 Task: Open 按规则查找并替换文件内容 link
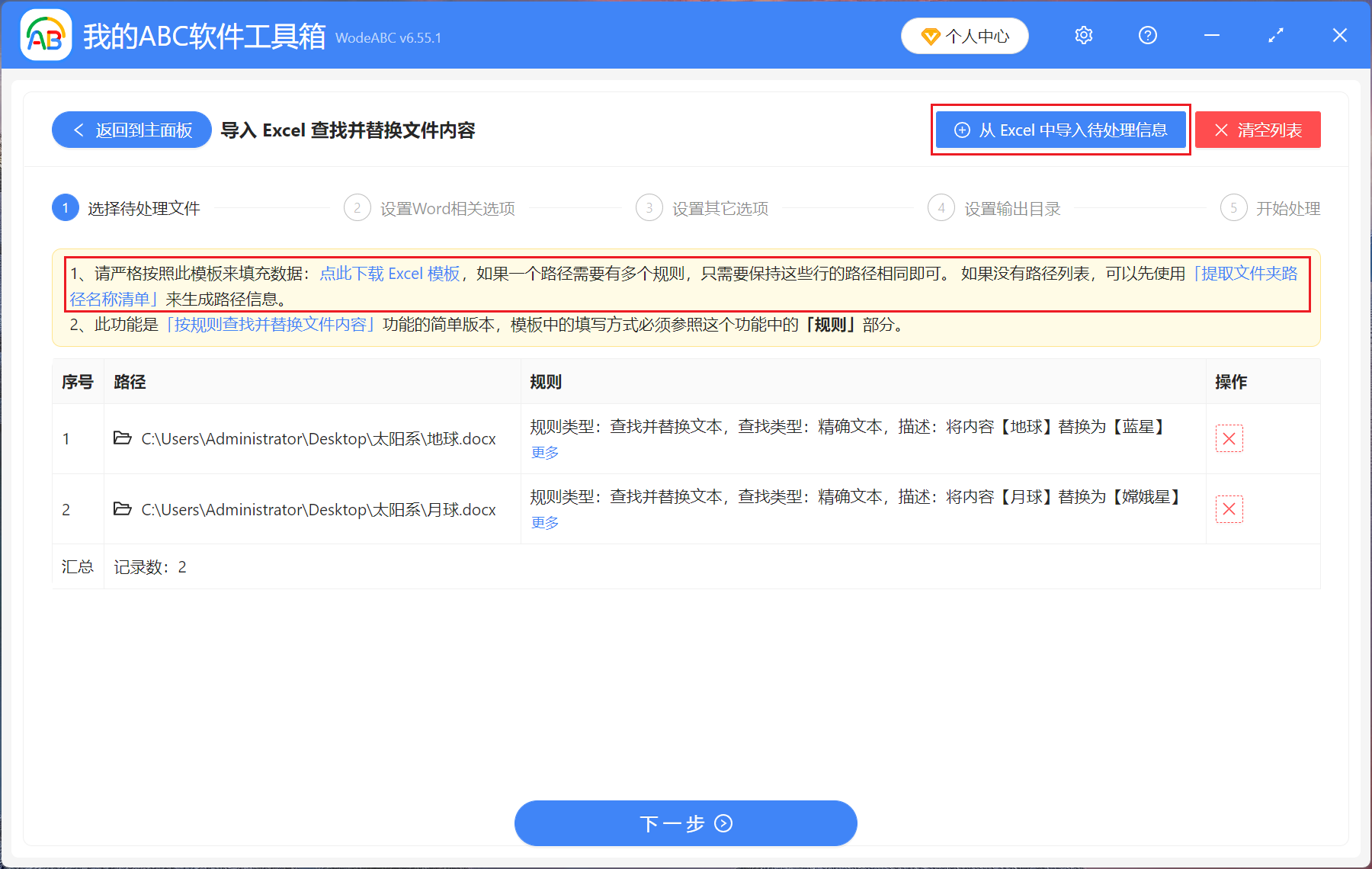tap(270, 324)
